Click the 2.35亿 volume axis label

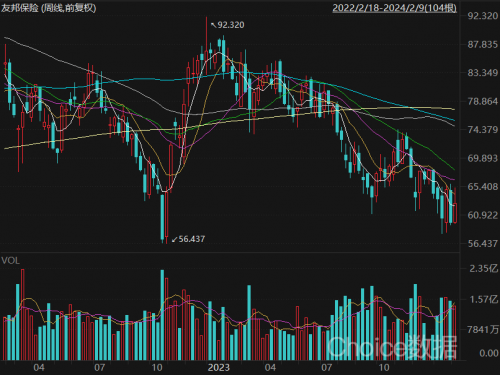(x=484, y=268)
